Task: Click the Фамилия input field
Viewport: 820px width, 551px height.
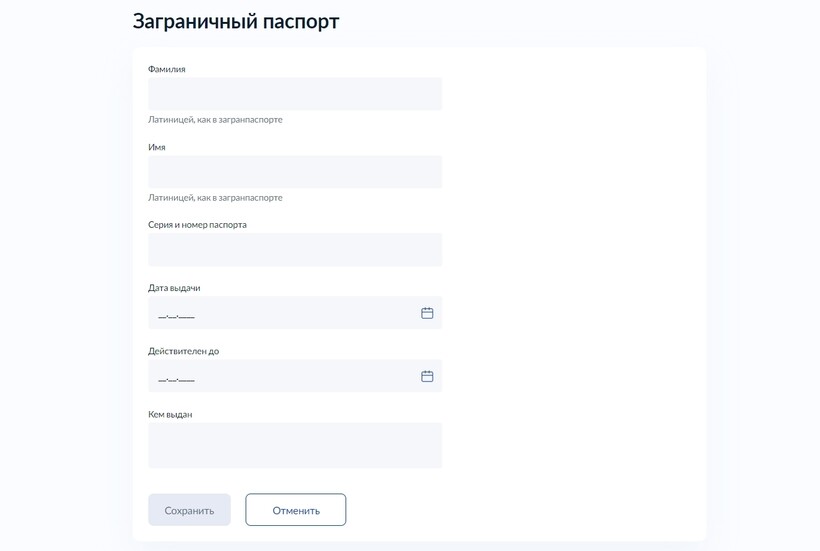Action: pos(295,94)
